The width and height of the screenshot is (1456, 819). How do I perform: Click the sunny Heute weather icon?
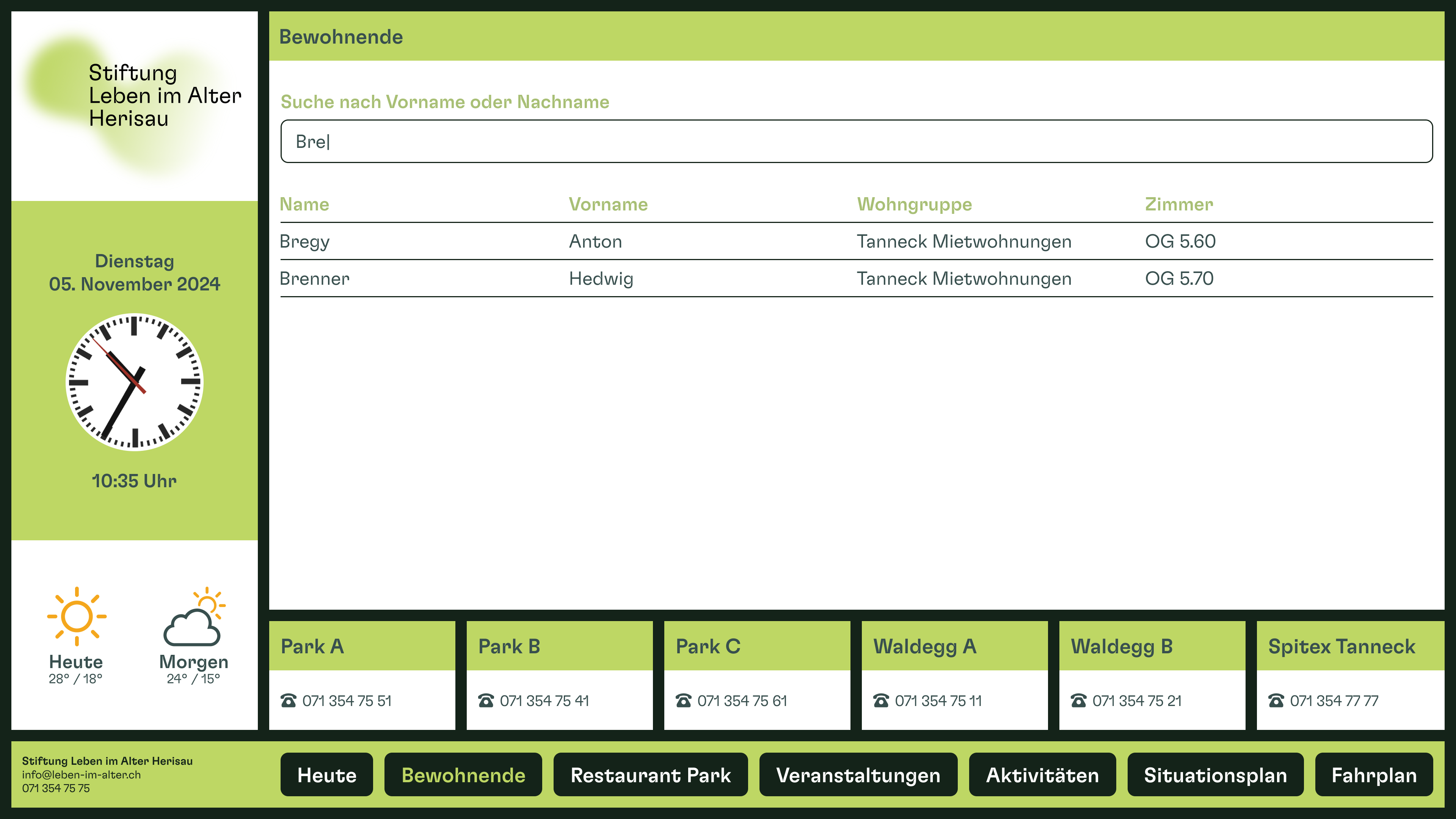77,617
